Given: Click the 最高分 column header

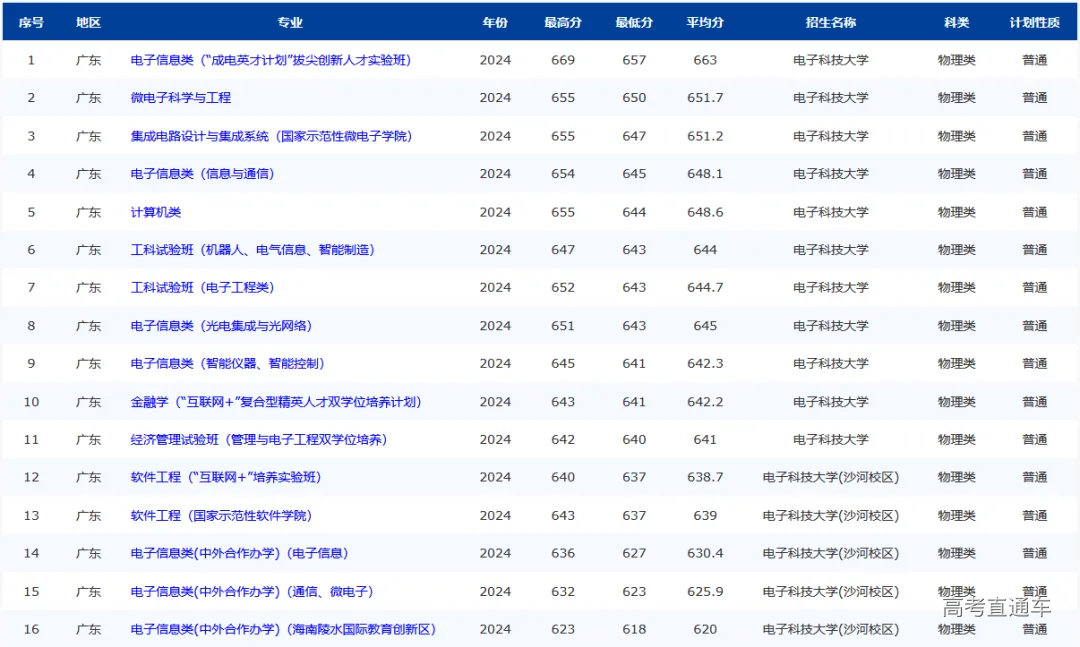Looking at the screenshot, I should pyautogui.click(x=563, y=23).
